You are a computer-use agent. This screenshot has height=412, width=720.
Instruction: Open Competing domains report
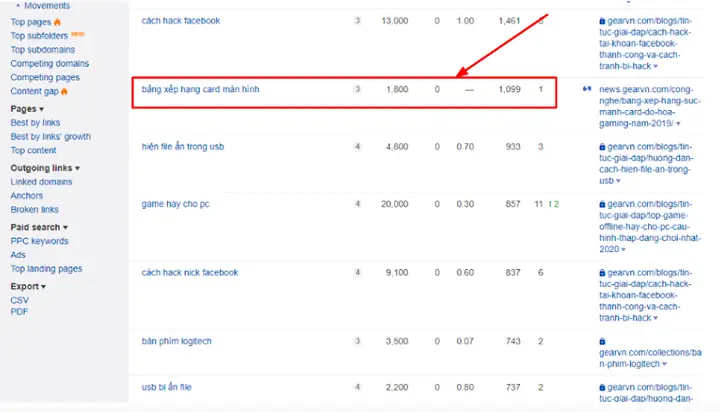[50, 63]
